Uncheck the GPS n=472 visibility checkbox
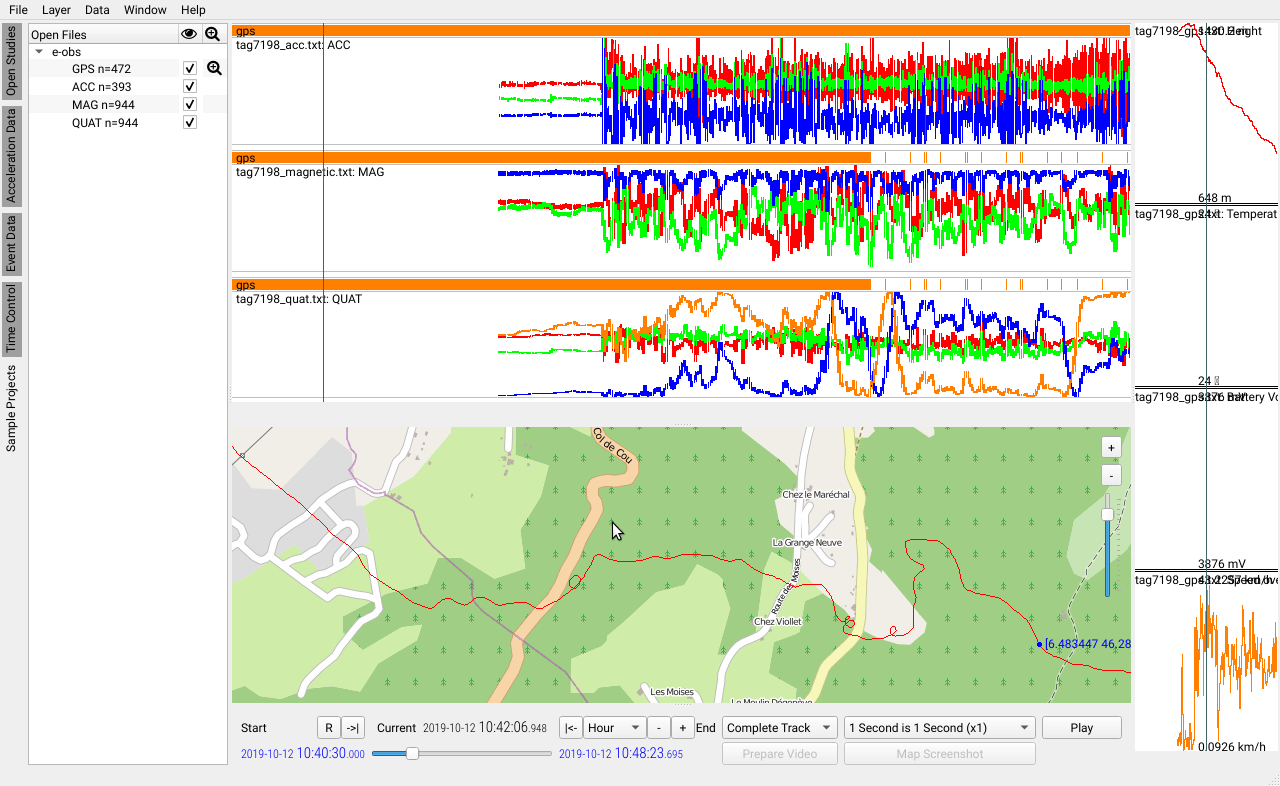This screenshot has height=786, width=1280. pyautogui.click(x=190, y=69)
